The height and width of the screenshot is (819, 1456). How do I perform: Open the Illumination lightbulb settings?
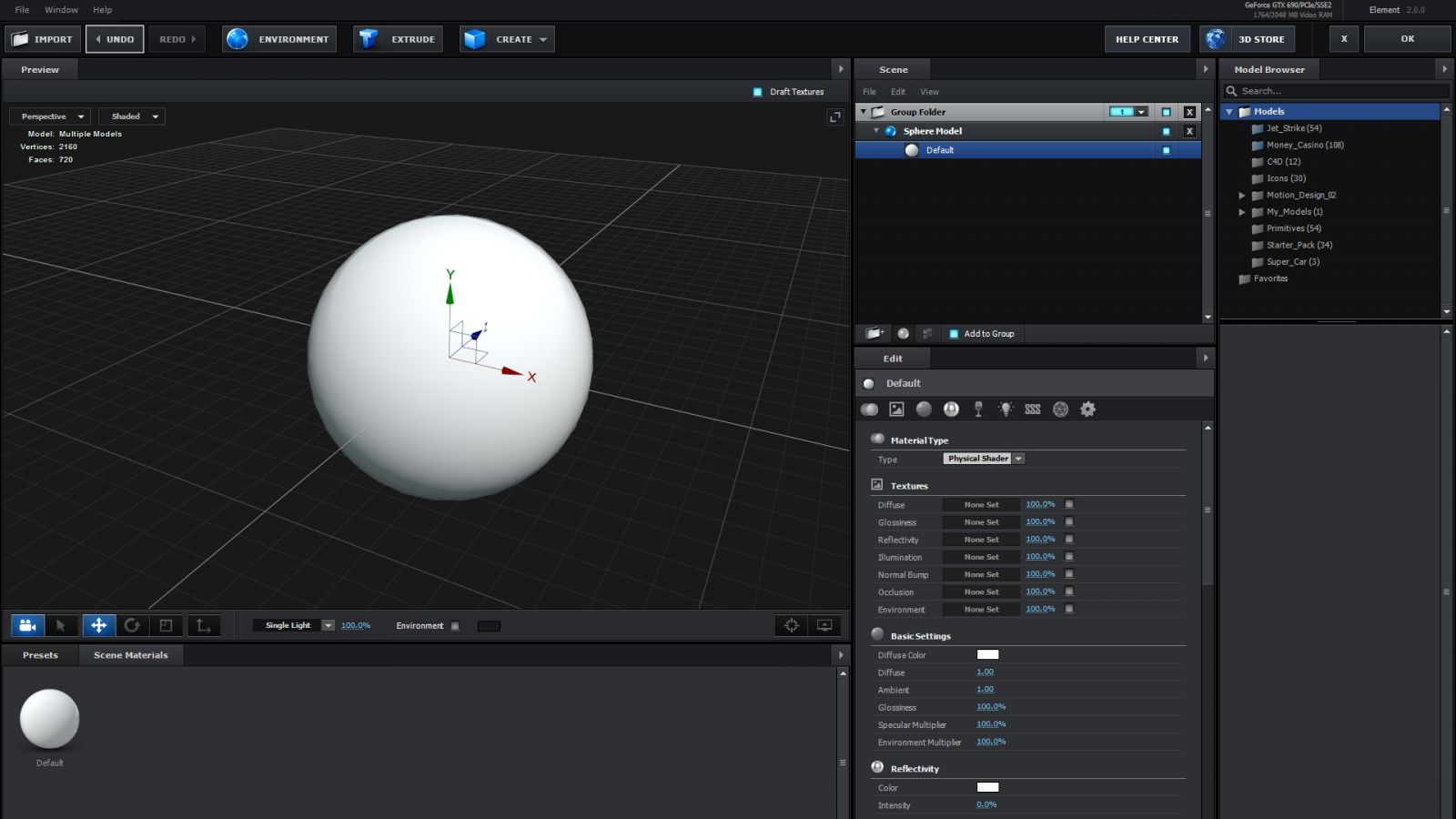[x=1006, y=409]
